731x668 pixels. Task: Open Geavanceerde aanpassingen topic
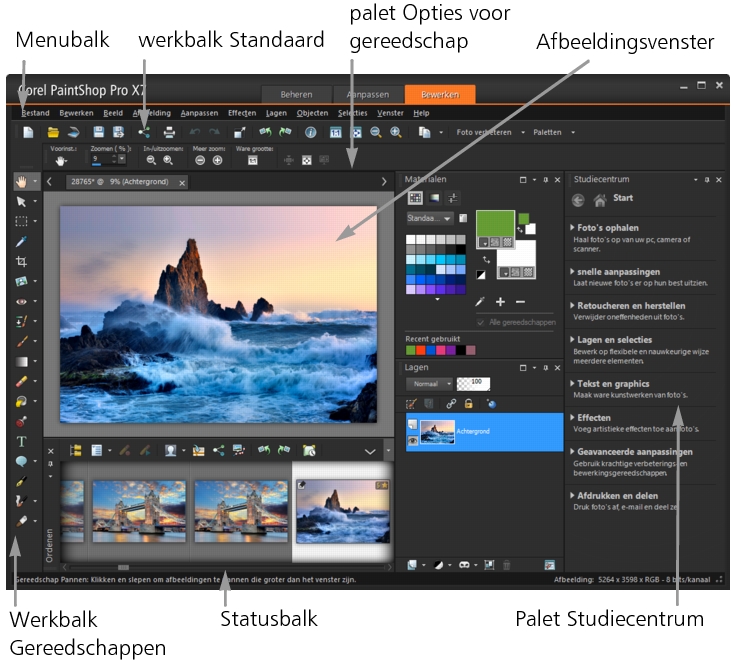[x=634, y=452]
